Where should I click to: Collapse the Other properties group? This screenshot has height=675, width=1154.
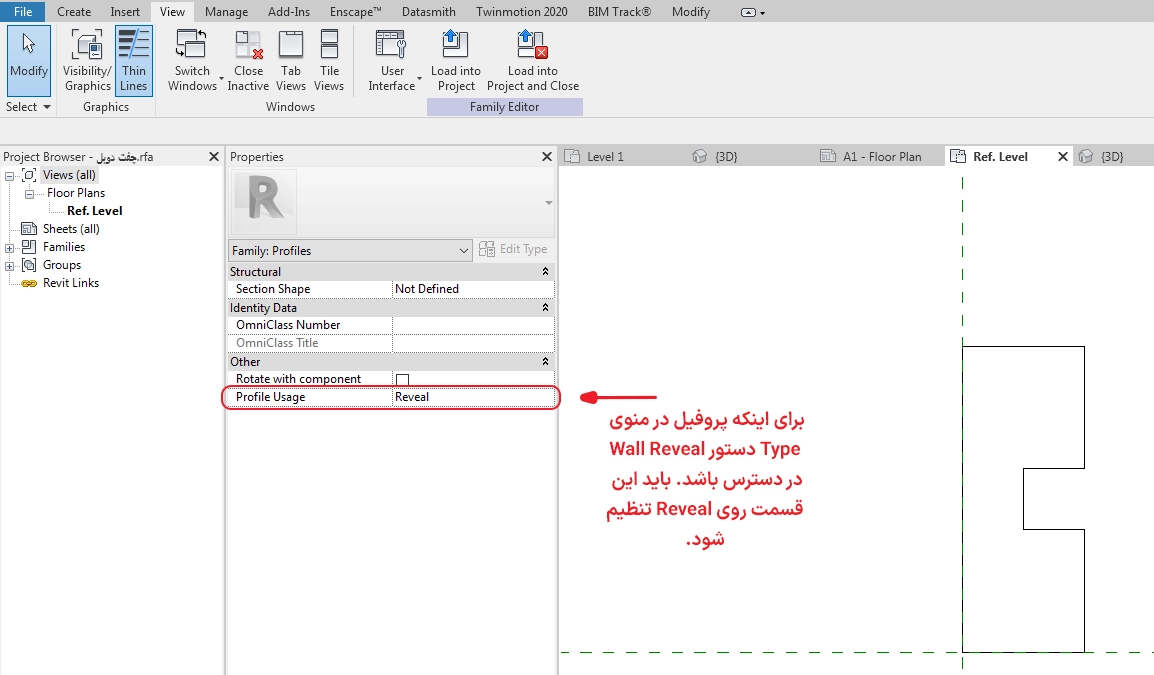[x=545, y=361]
